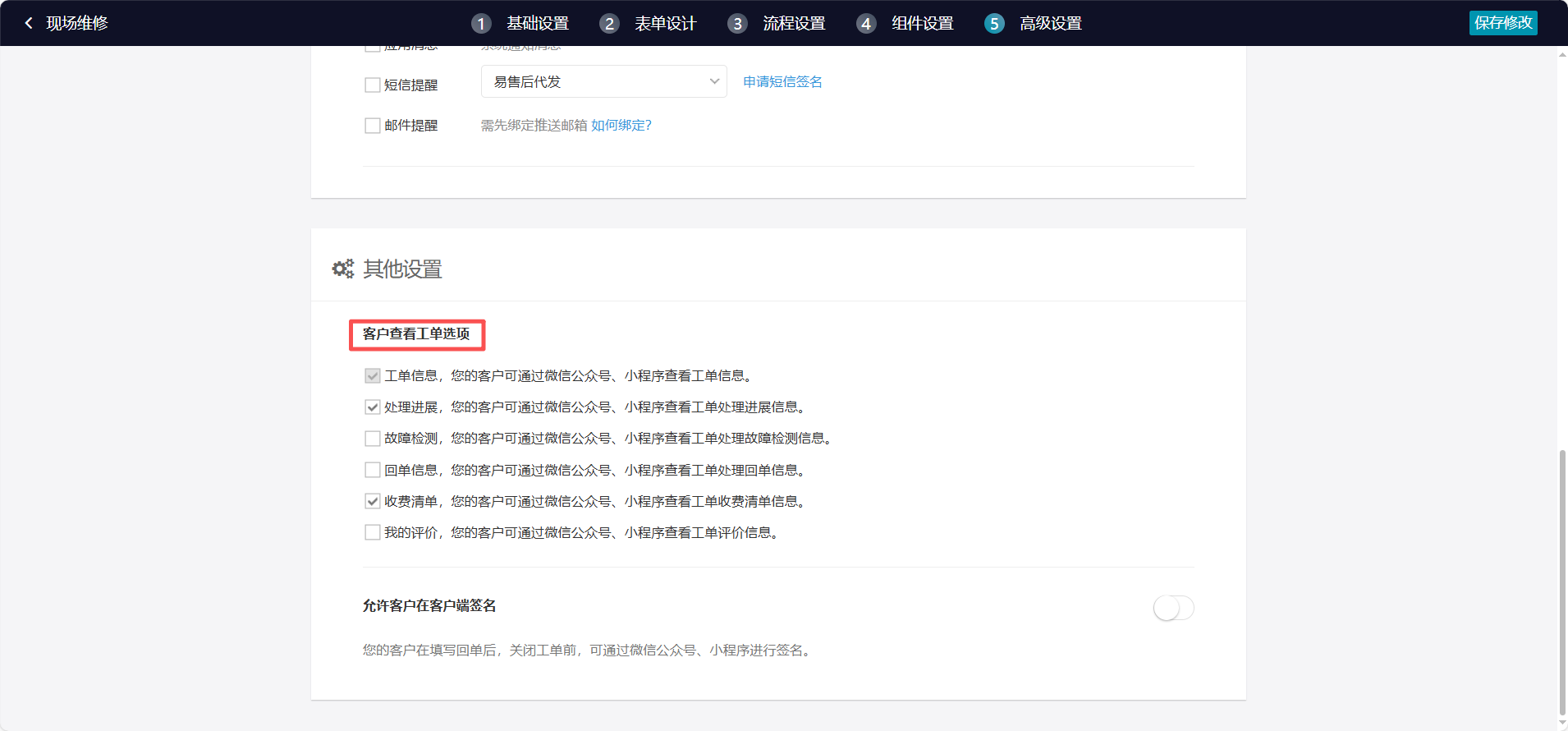Click the step 4 number icon
Image resolution: width=1568 pixels, height=731 pixels.
tap(865, 24)
